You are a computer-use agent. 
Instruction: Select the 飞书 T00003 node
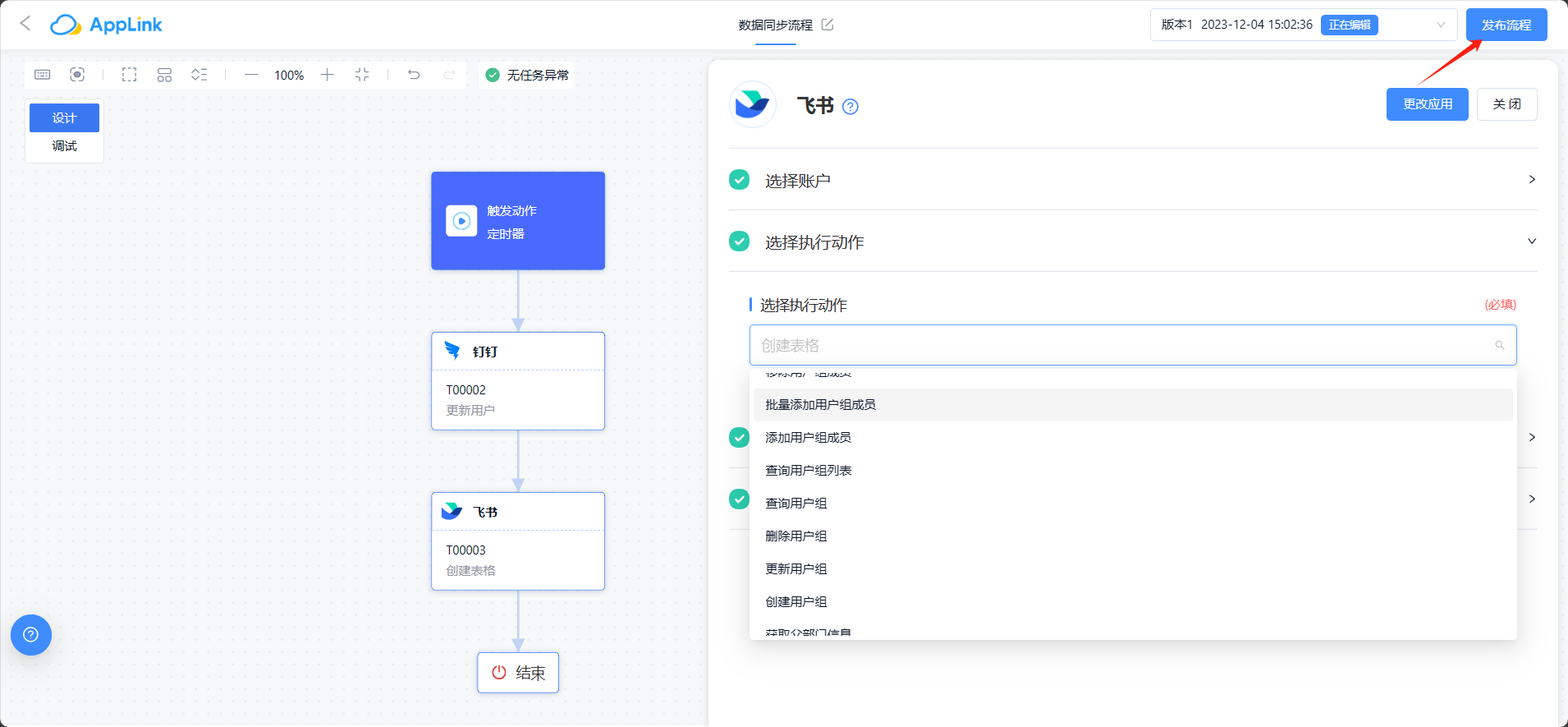click(518, 541)
